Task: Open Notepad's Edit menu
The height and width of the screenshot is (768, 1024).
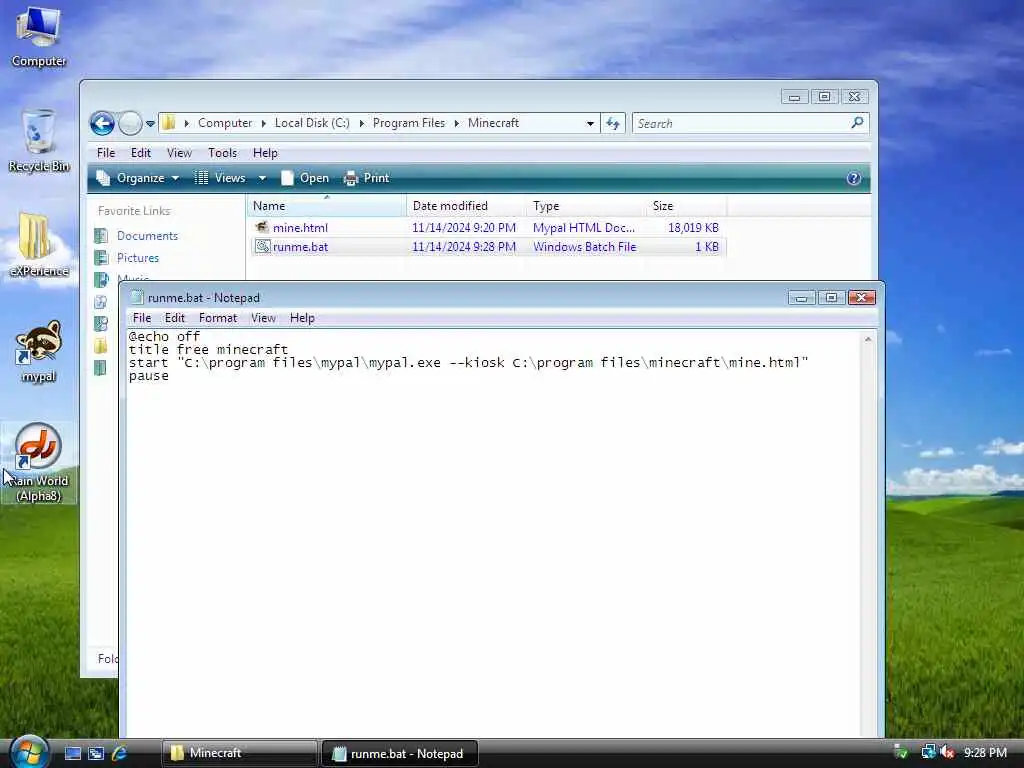Action: point(174,318)
